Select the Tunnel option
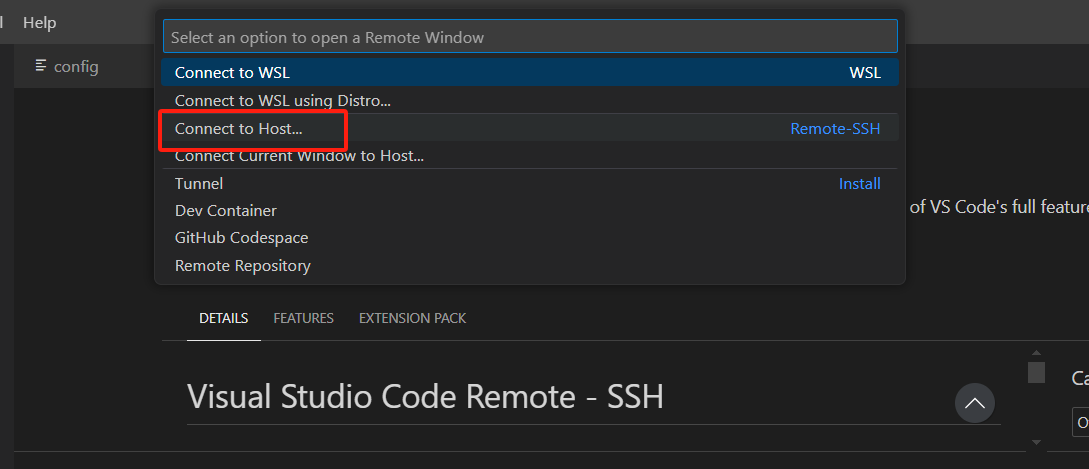This screenshot has height=469, width=1089. point(530,183)
